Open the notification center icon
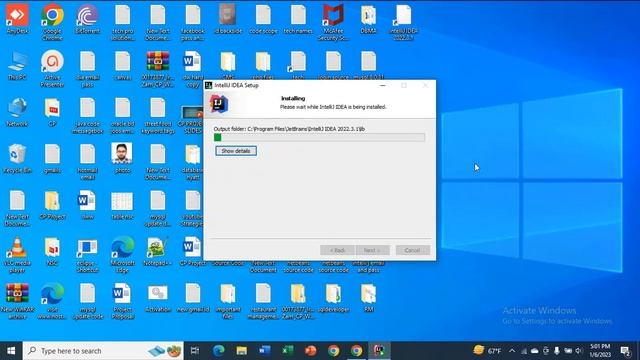The image size is (640, 360). 625,351
